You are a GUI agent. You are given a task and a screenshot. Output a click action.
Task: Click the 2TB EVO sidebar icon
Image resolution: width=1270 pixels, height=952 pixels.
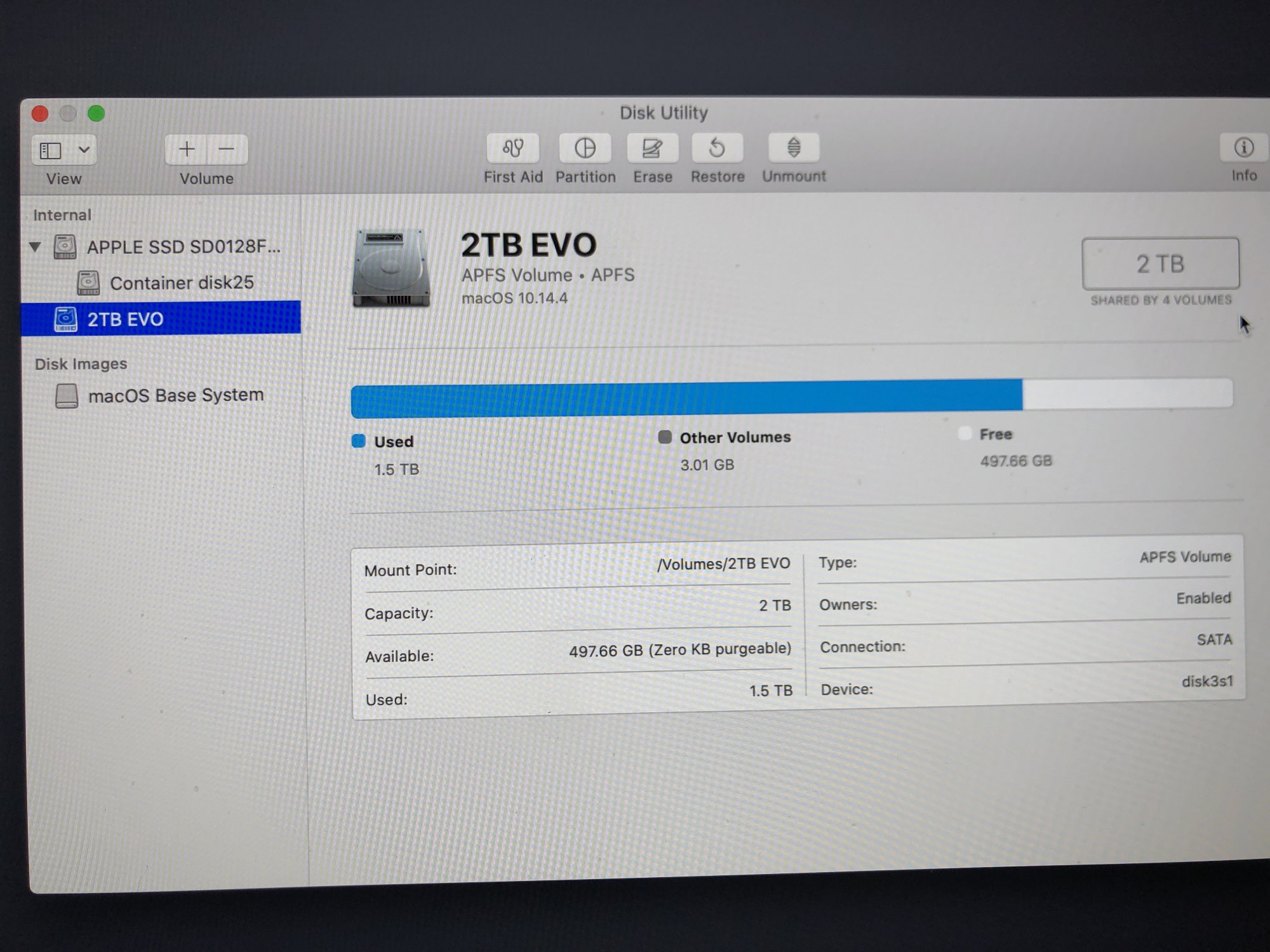(x=65, y=319)
